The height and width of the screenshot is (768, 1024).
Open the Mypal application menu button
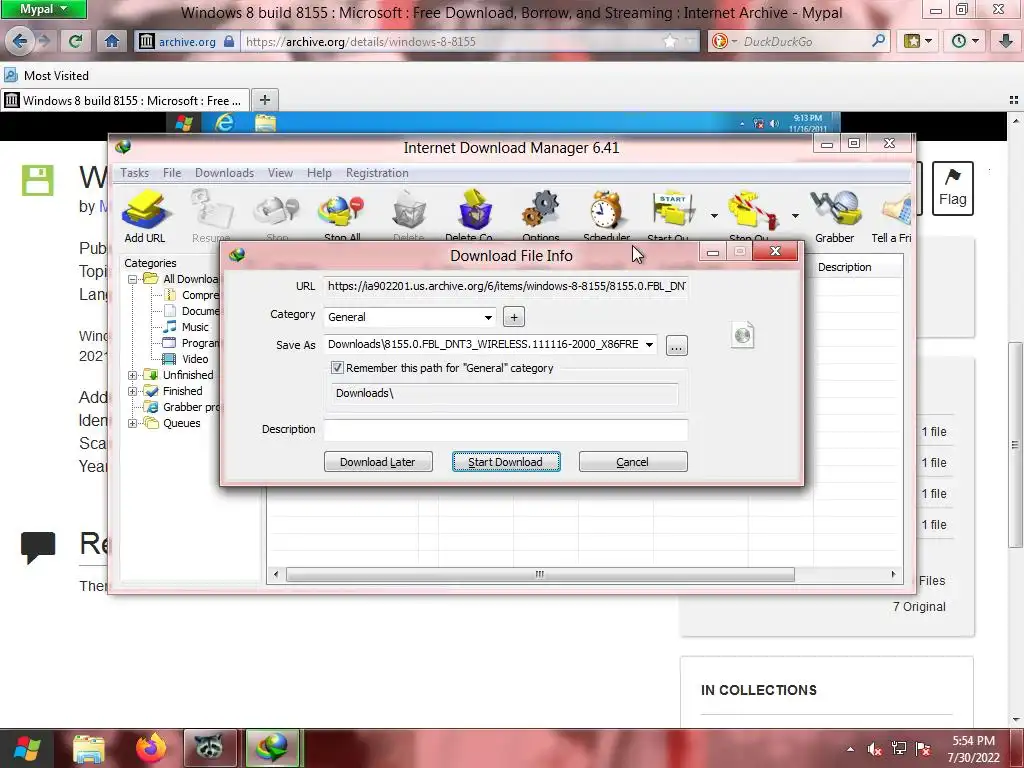click(43, 9)
